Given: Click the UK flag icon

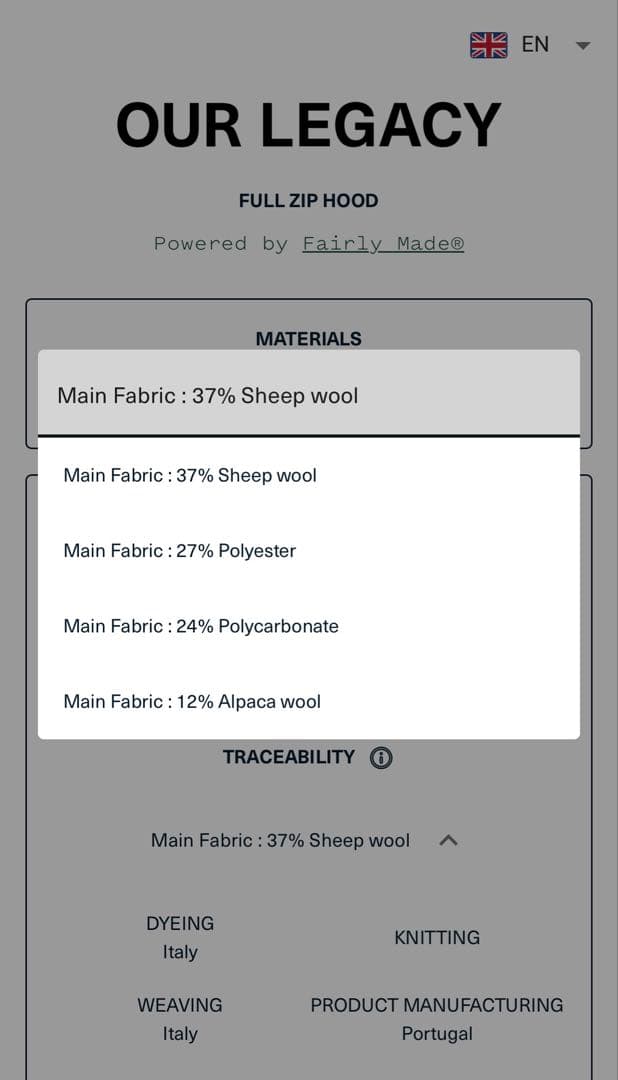Looking at the screenshot, I should [489, 45].
